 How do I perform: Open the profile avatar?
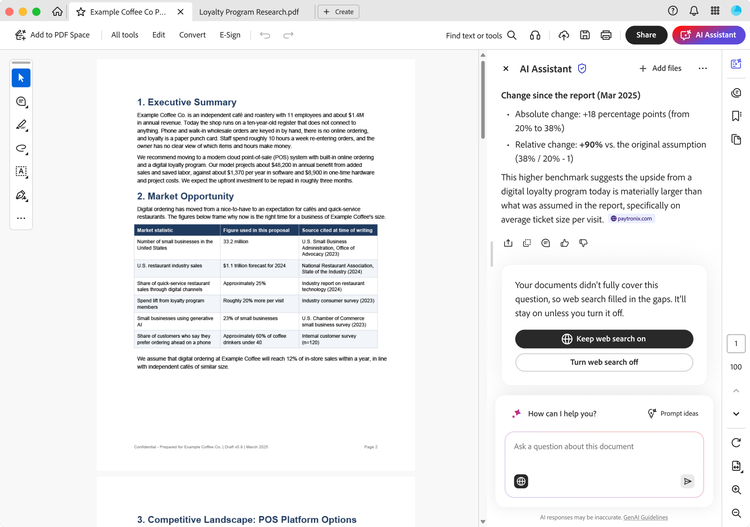coord(736,11)
